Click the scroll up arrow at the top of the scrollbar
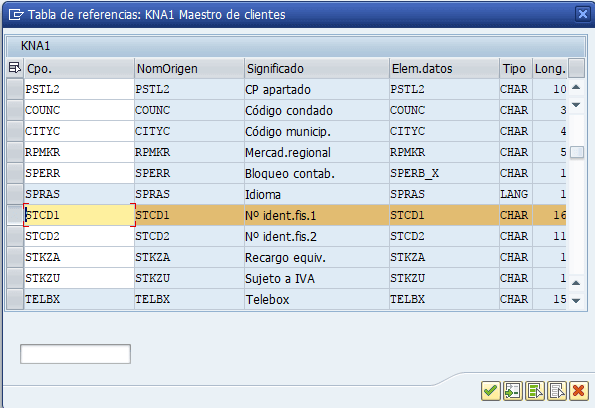Screen dimensions: 595x408 point(576,87)
